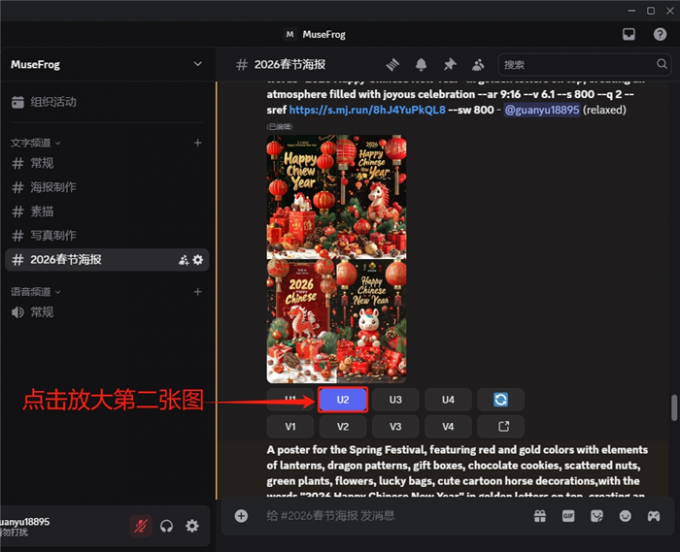Open the 常规 text channel

pos(107,163)
